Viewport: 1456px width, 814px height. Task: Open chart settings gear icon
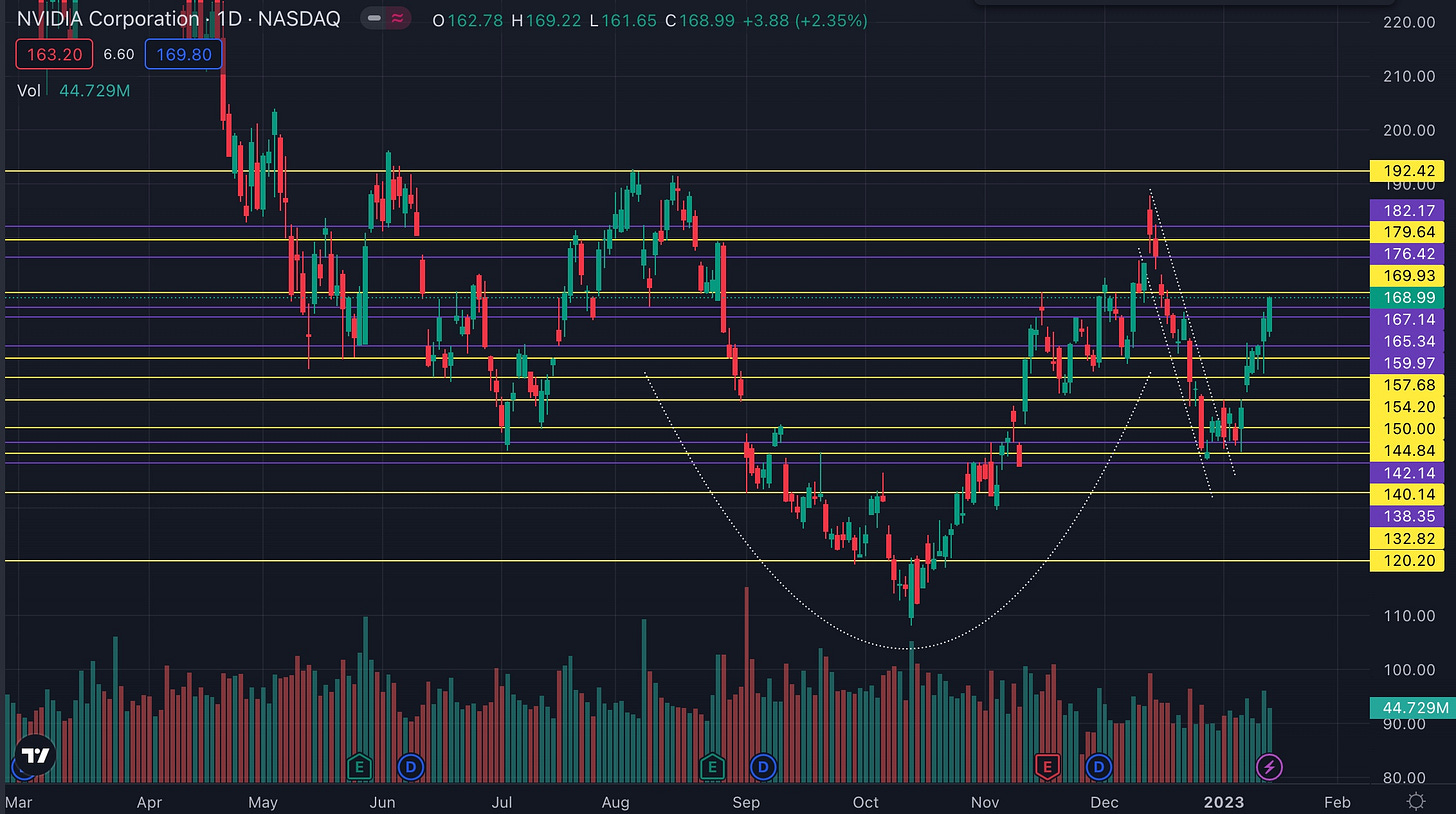1416,801
